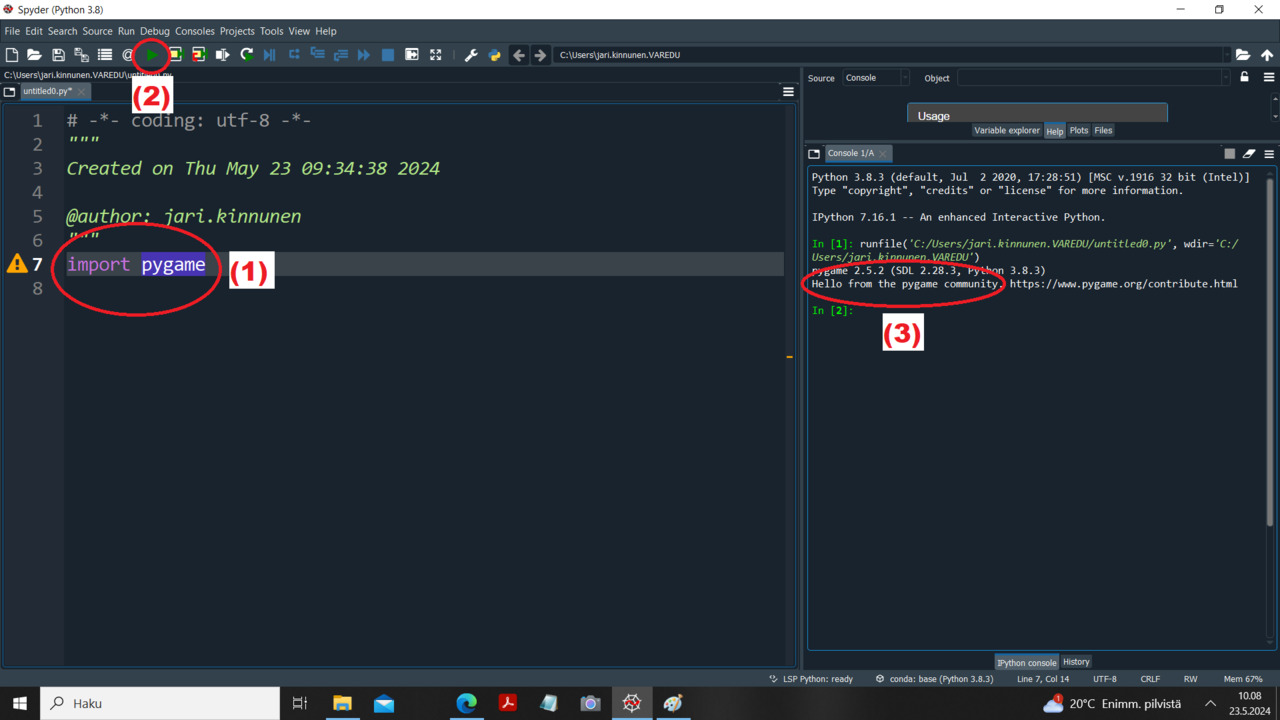Viewport: 1280px width, 720px height.
Task: Open the editor pane hamburger options menu
Action: click(x=788, y=91)
